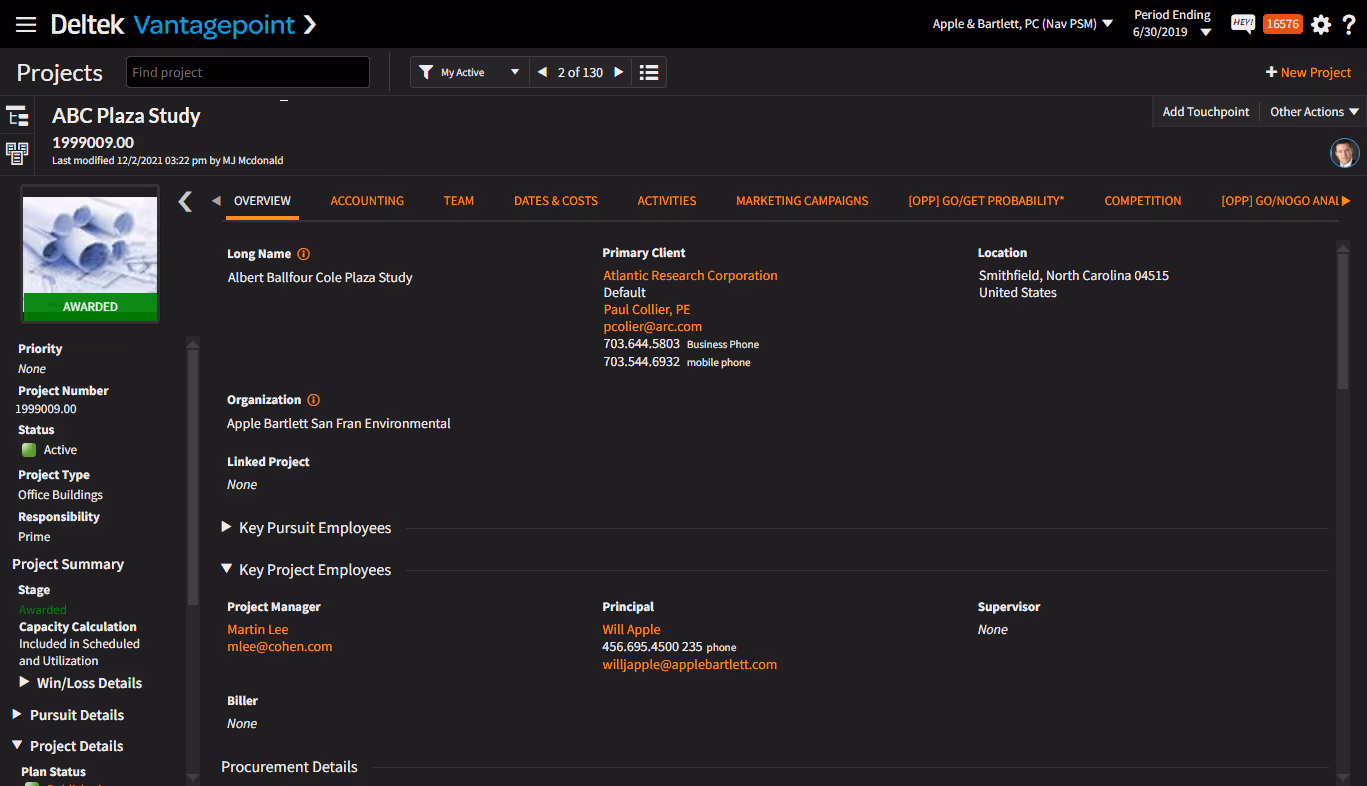
Task: Open the Activities tab
Action: click(667, 201)
